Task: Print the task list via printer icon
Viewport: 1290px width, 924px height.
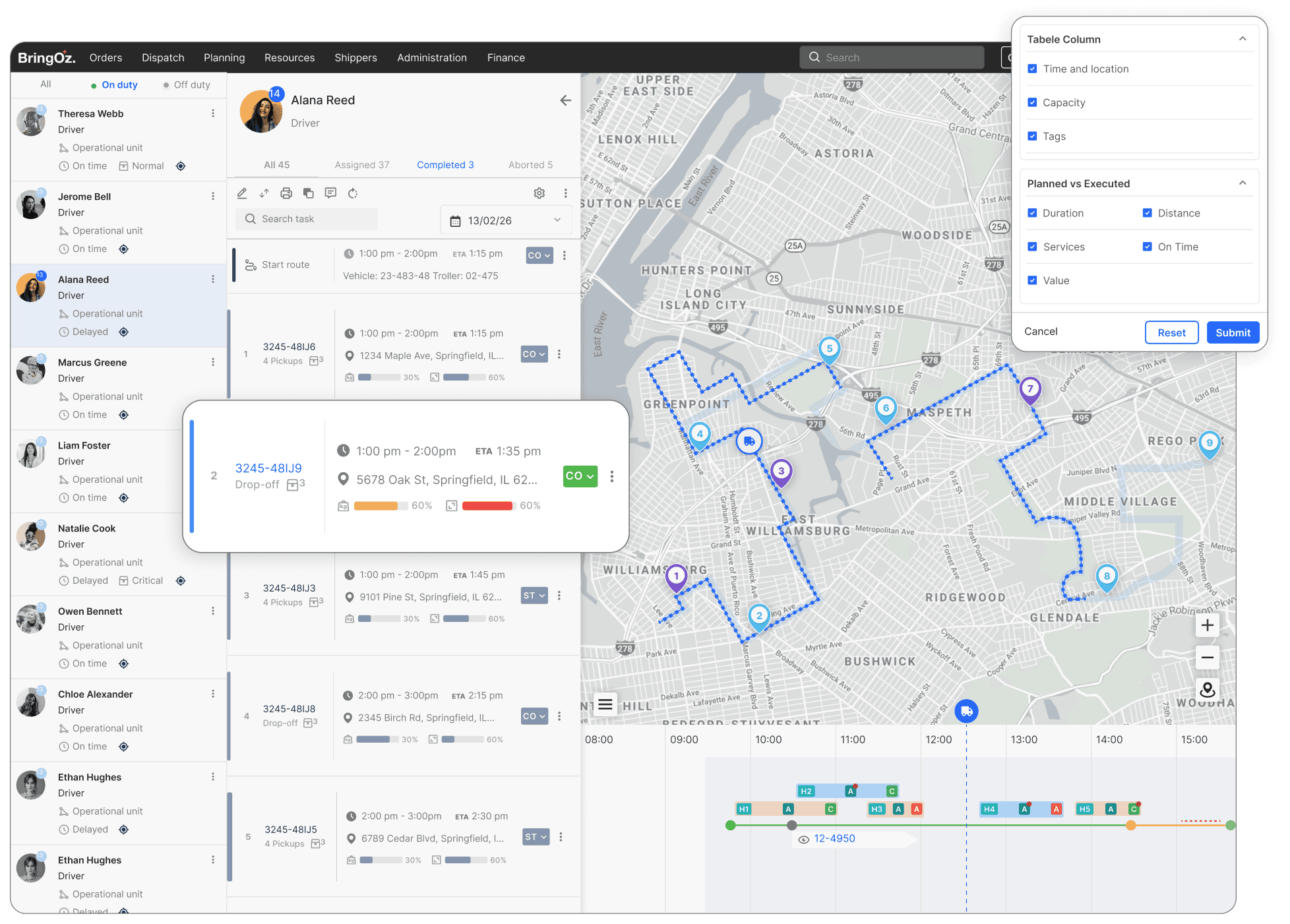Action: coord(286,193)
